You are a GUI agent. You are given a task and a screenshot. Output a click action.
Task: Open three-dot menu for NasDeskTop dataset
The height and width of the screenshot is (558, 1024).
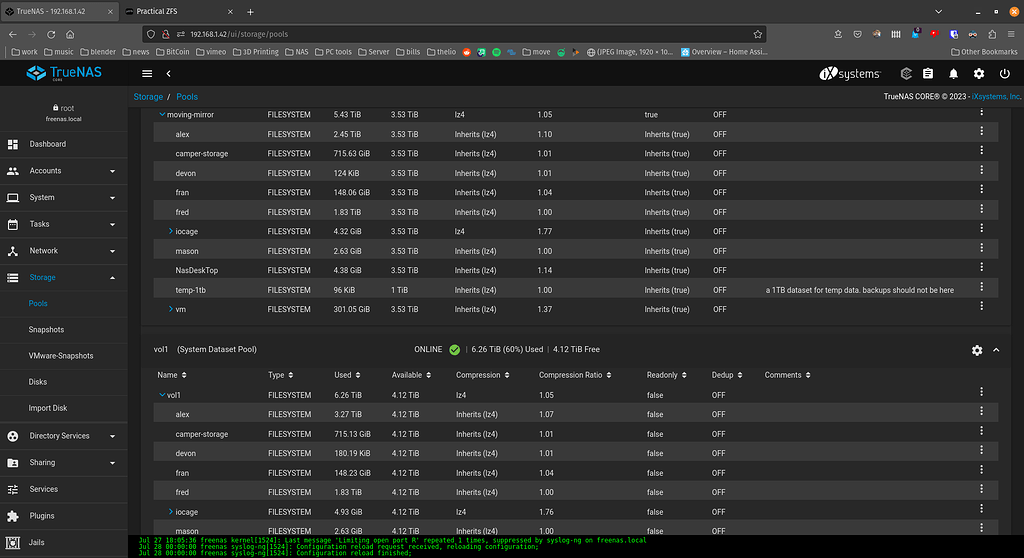981,270
